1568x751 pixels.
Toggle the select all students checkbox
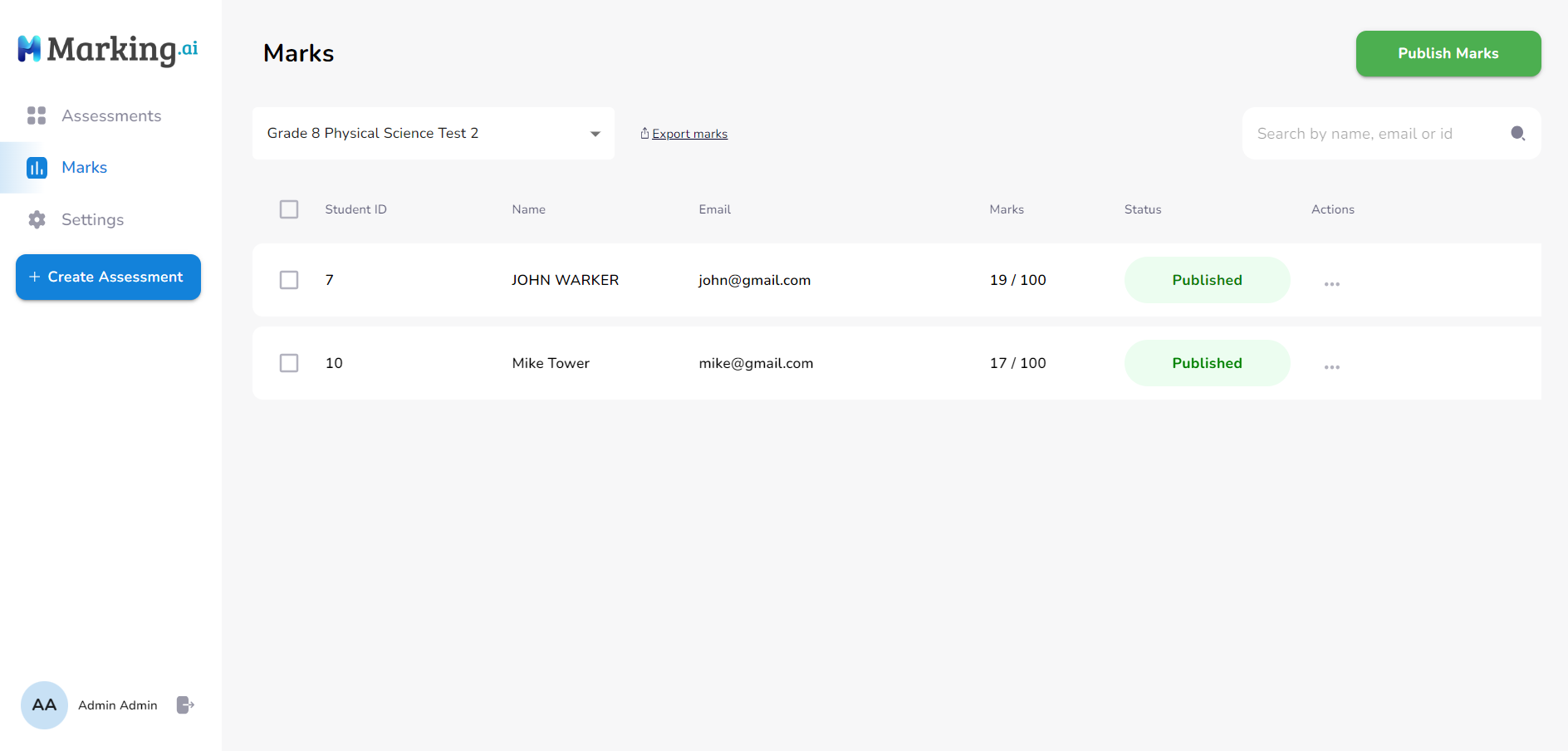pos(289,209)
